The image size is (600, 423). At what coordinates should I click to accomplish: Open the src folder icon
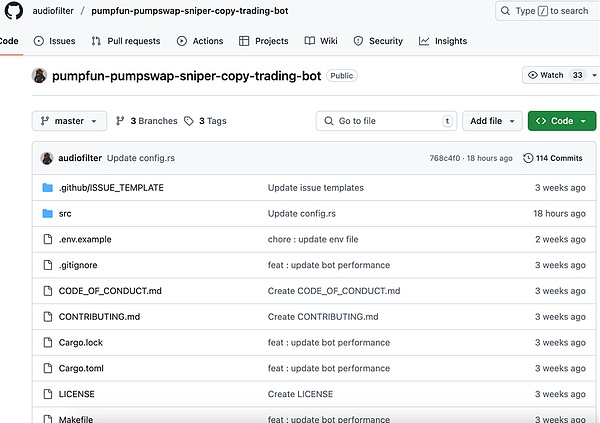tap(47, 213)
